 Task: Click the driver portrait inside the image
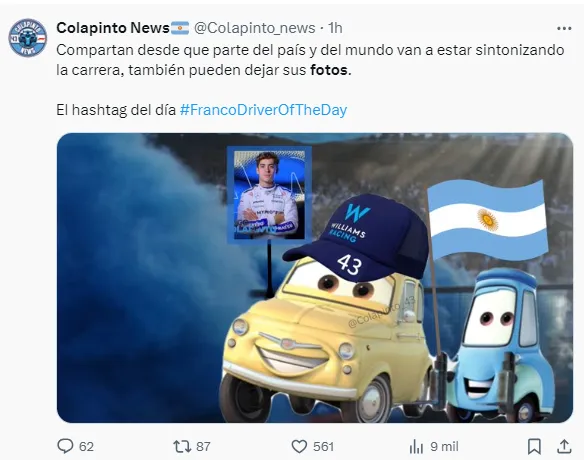click(269, 195)
